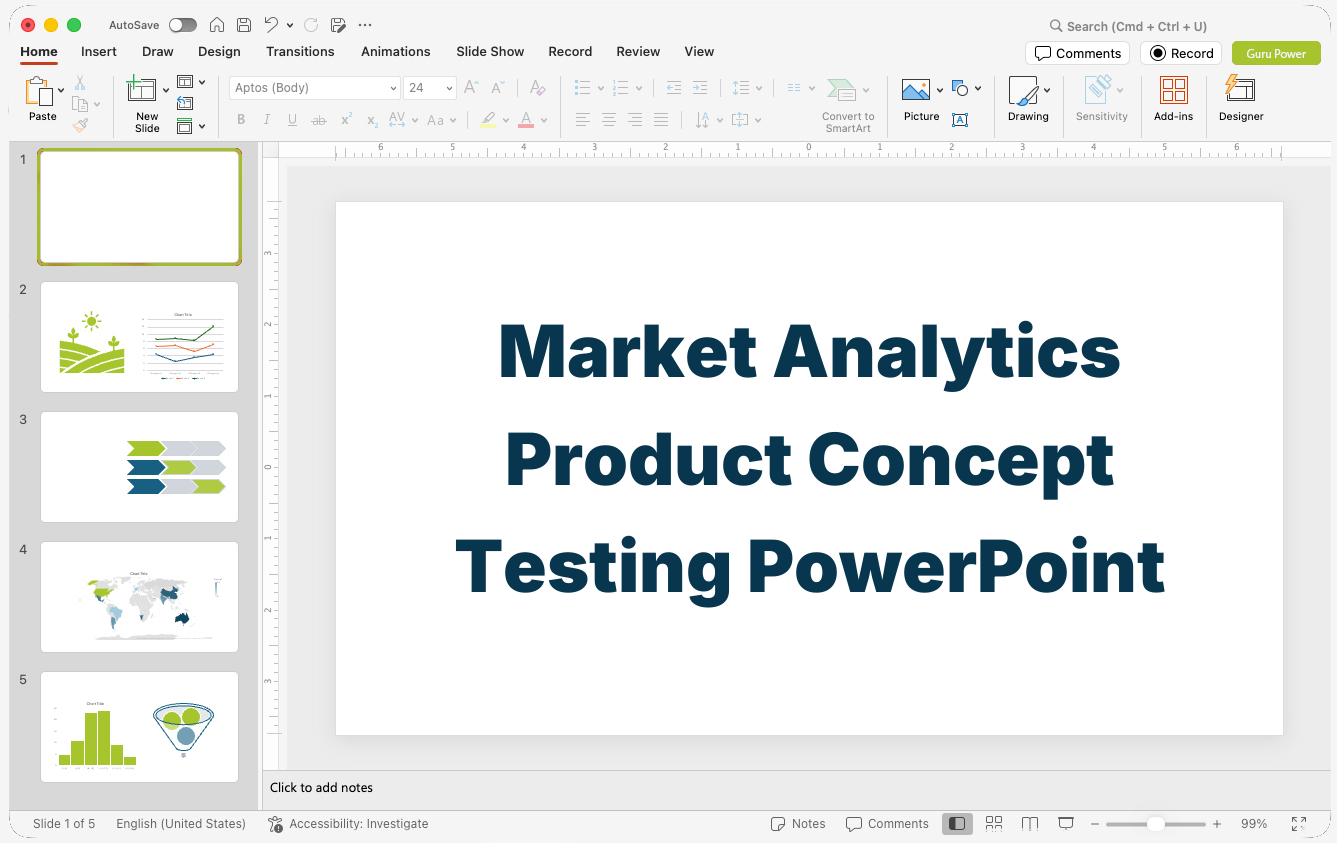1337x843 pixels.
Task: Click the Undo arrow icon
Action: [271, 25]
